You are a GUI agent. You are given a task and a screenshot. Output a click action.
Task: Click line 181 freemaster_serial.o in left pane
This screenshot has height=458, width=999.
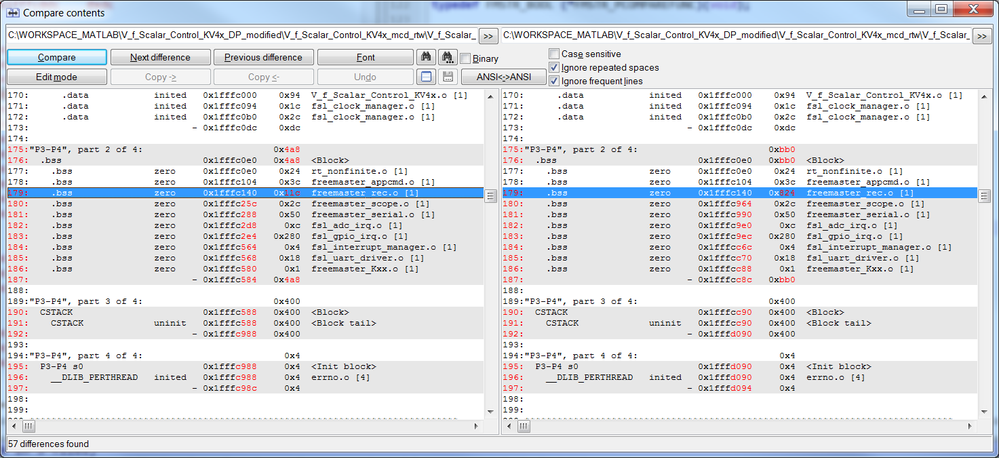tap(245, 214)
